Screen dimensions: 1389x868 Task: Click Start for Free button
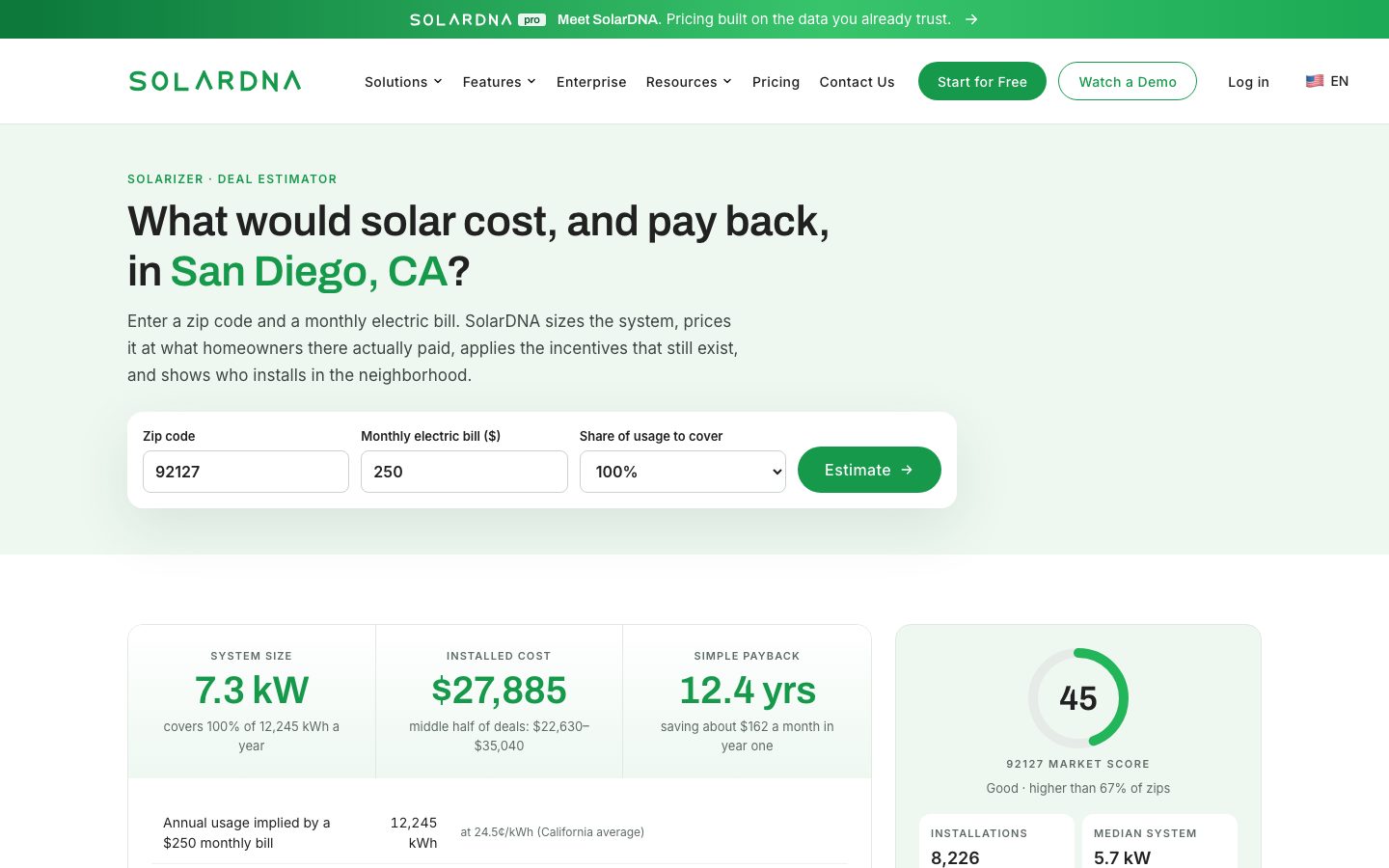pos(982,81)
